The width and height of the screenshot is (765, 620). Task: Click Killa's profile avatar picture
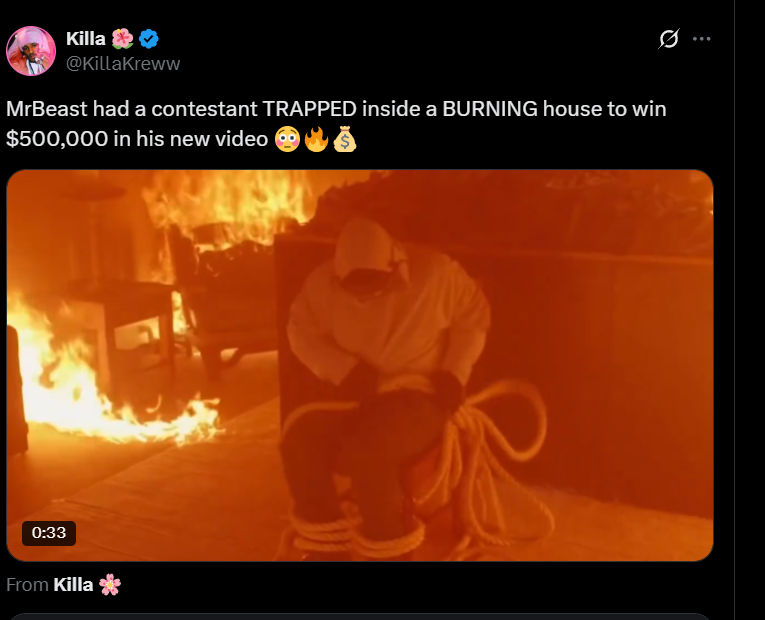tap(31, 51)
